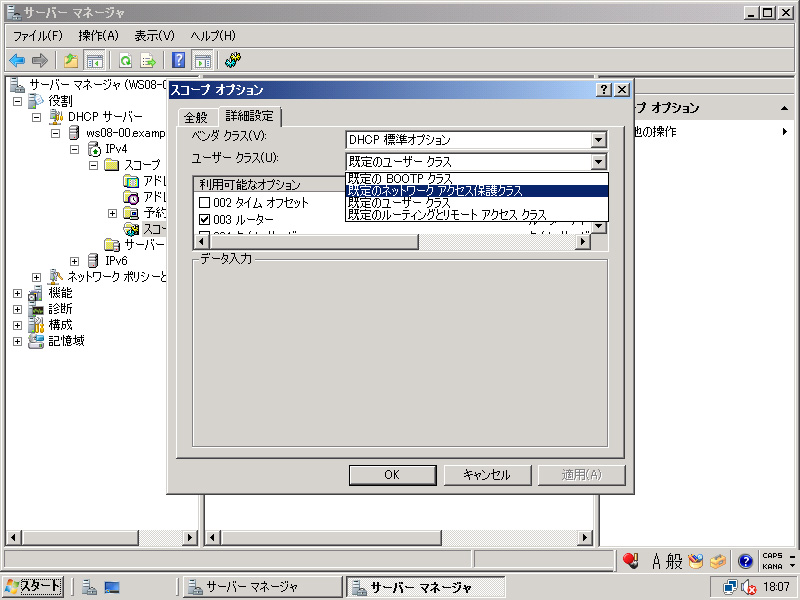Select the DHCP サーバー tree node icon

pos(56,117)
